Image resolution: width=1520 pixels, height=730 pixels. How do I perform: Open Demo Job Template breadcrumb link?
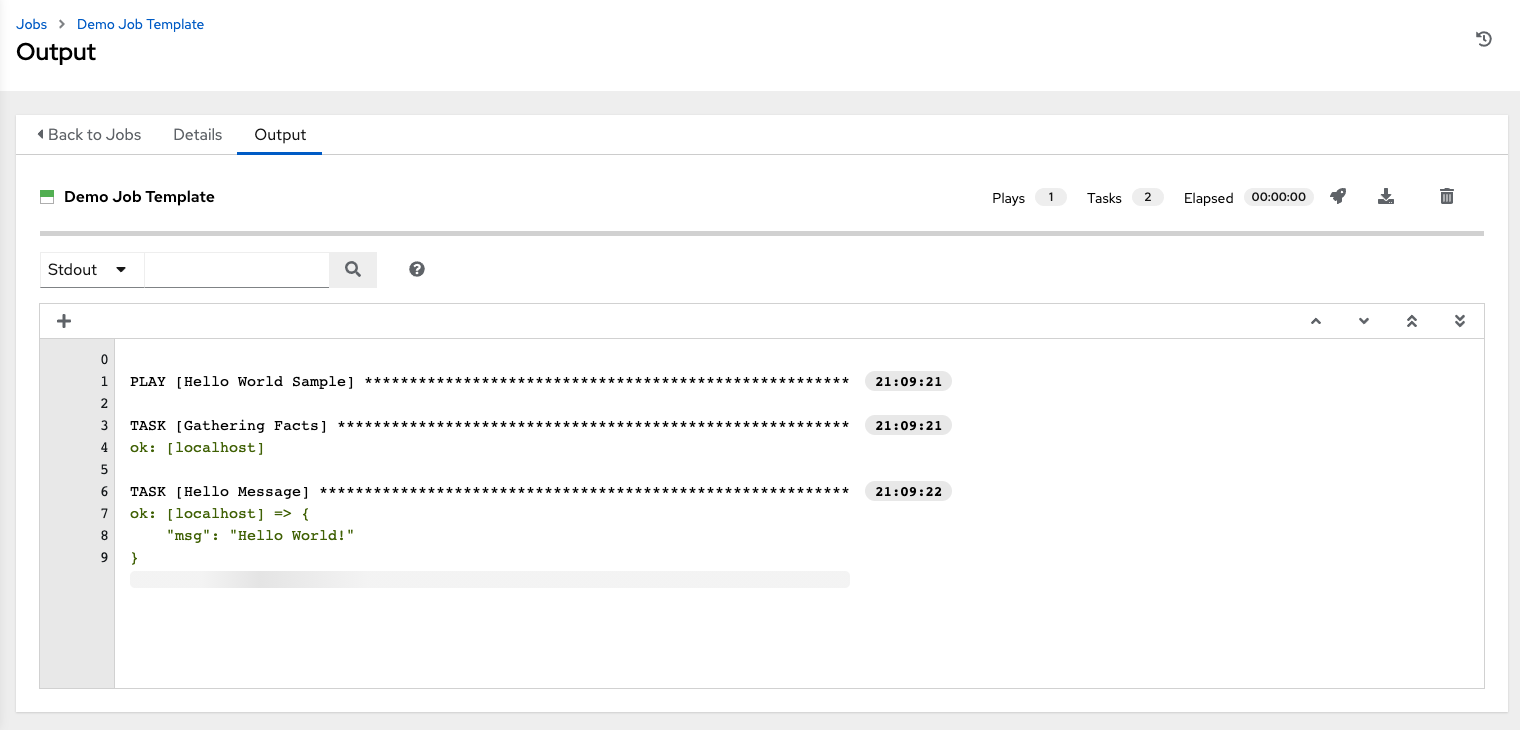tap(140, 24)
